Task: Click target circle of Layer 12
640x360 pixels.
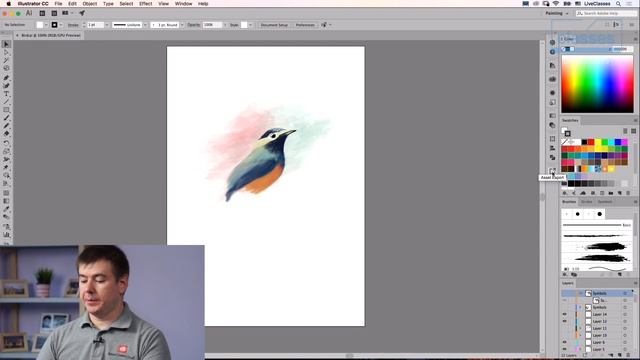Action: 625,321
